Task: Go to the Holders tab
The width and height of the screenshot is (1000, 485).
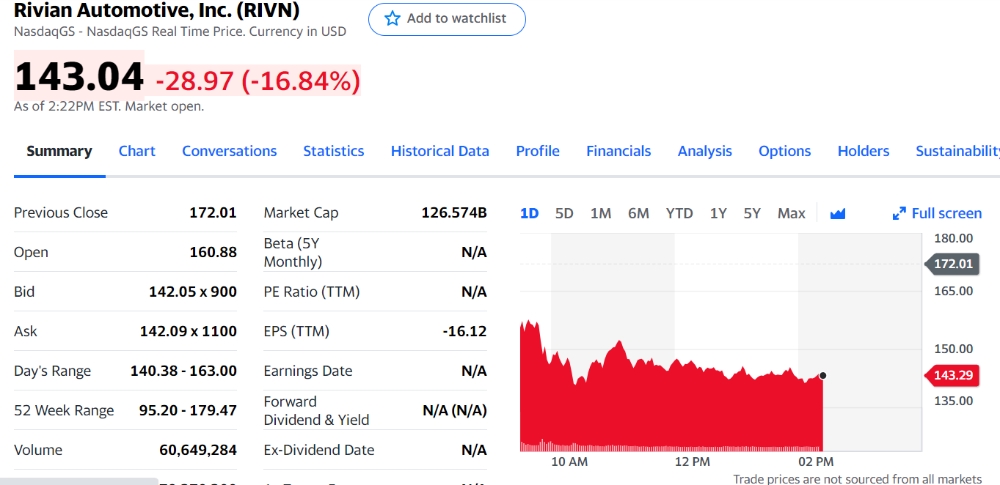Action: 864,151
